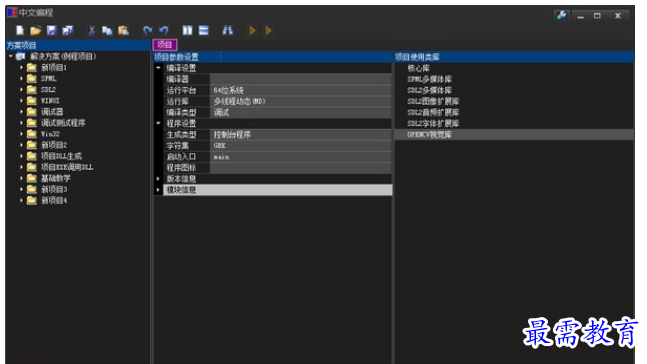
Task: Switch to vertical split layout icon
Action: click(x=187, y=30)
